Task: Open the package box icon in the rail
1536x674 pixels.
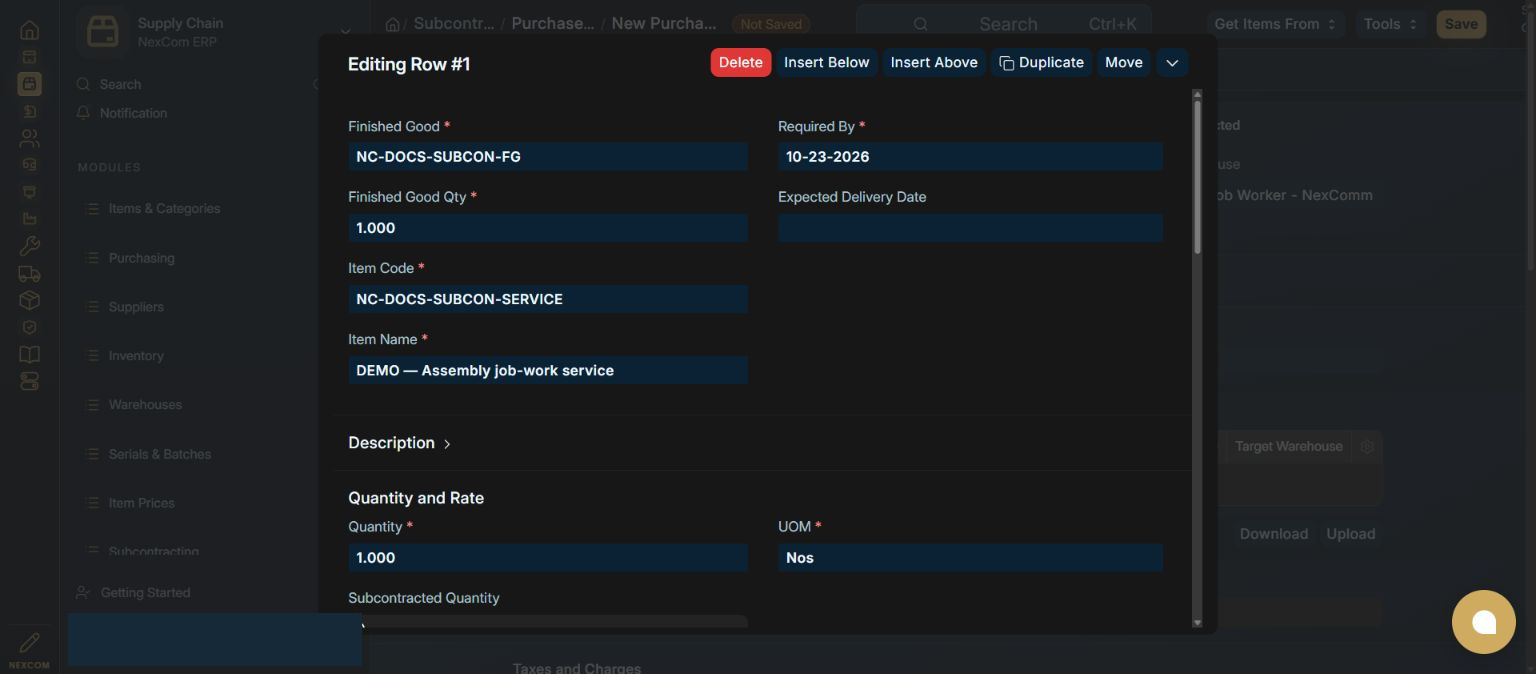Action: (x=29, y=300)
